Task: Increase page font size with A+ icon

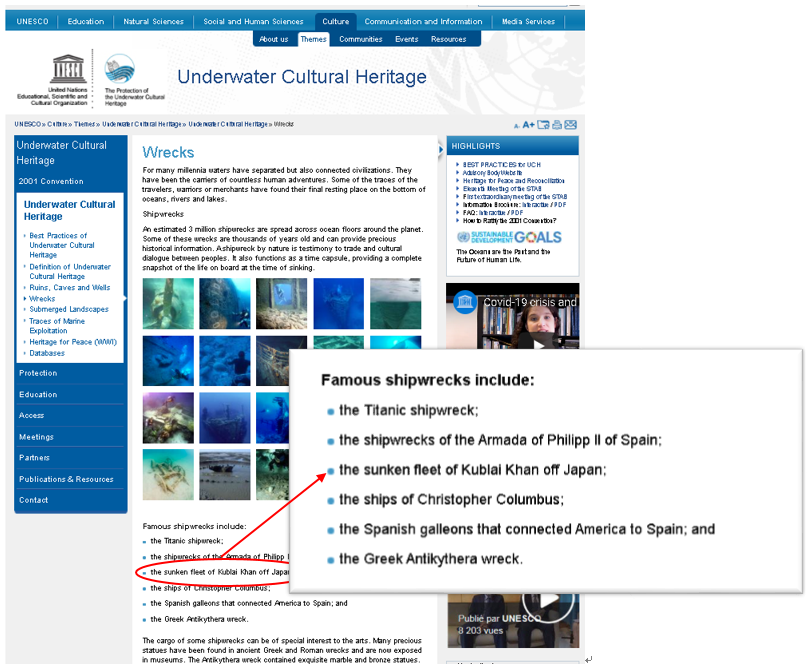Action: tap(528, 125)
